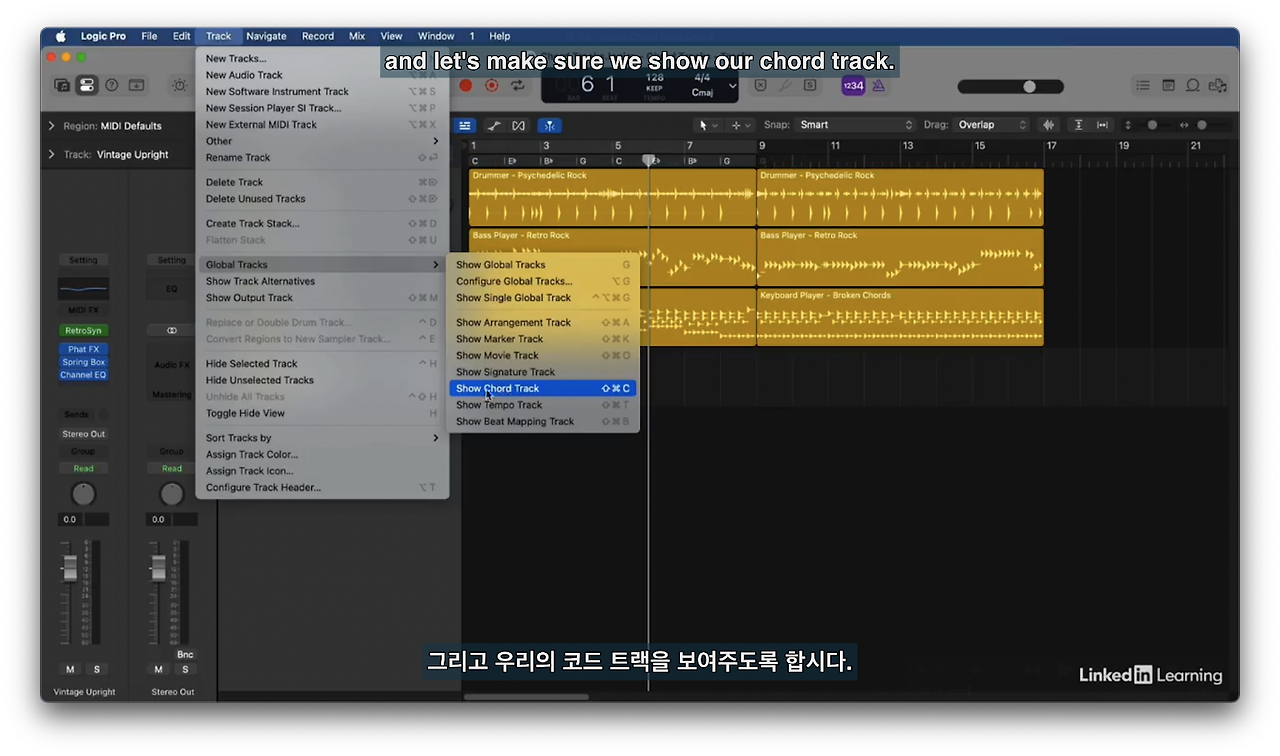Viewport: 1280px width, 756px height.
Task: Click the Drummer Psychedelic Rock region at bar 1
Action: (612, 197)
